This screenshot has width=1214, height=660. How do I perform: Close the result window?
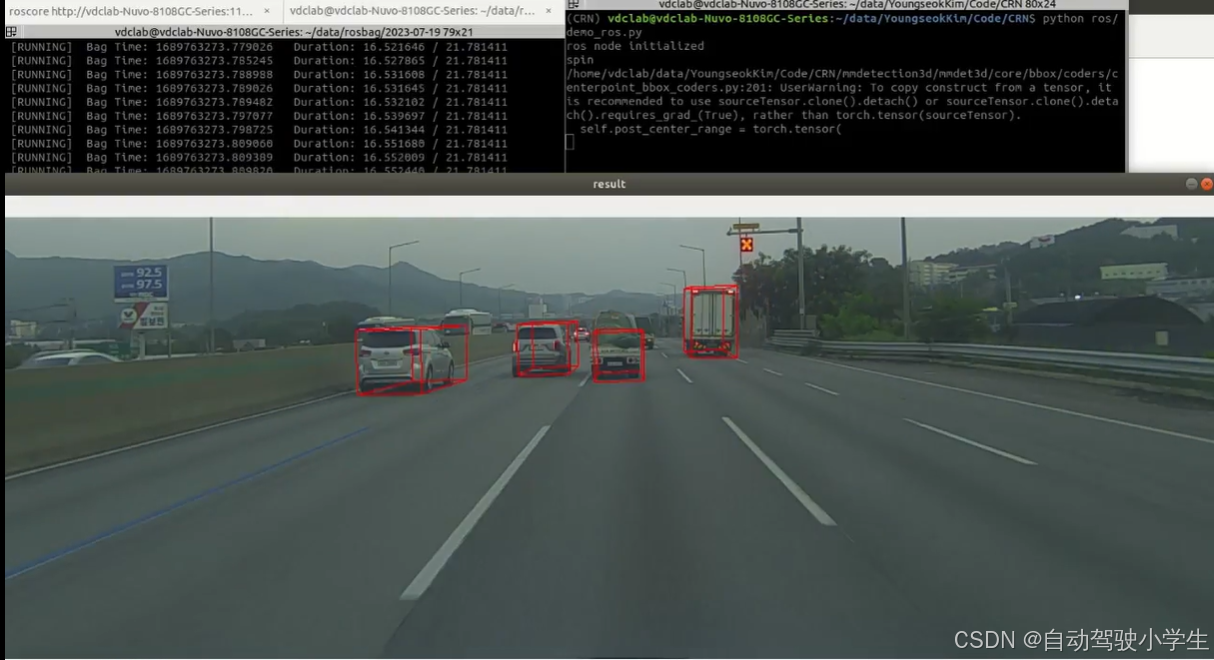point(1207,184)
